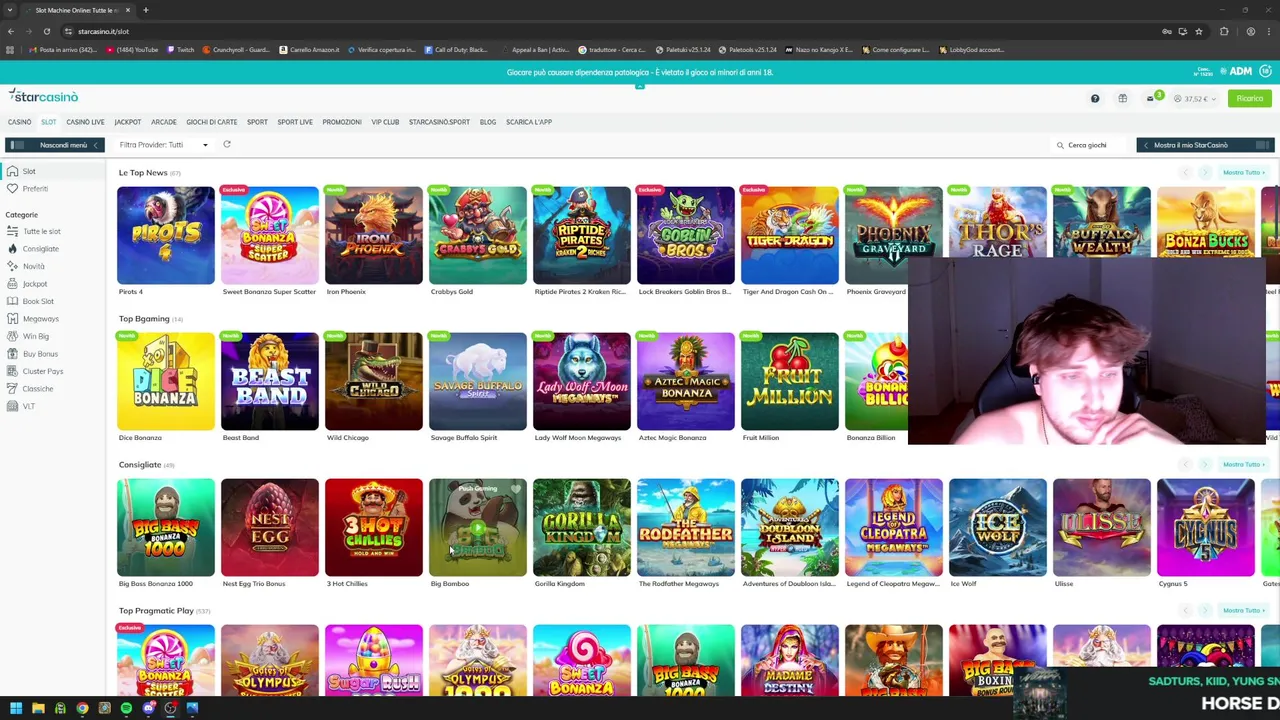
Task: Open CASINÒ LIVE nav tab
Action: pyautogui.click(x=85, y=122)
